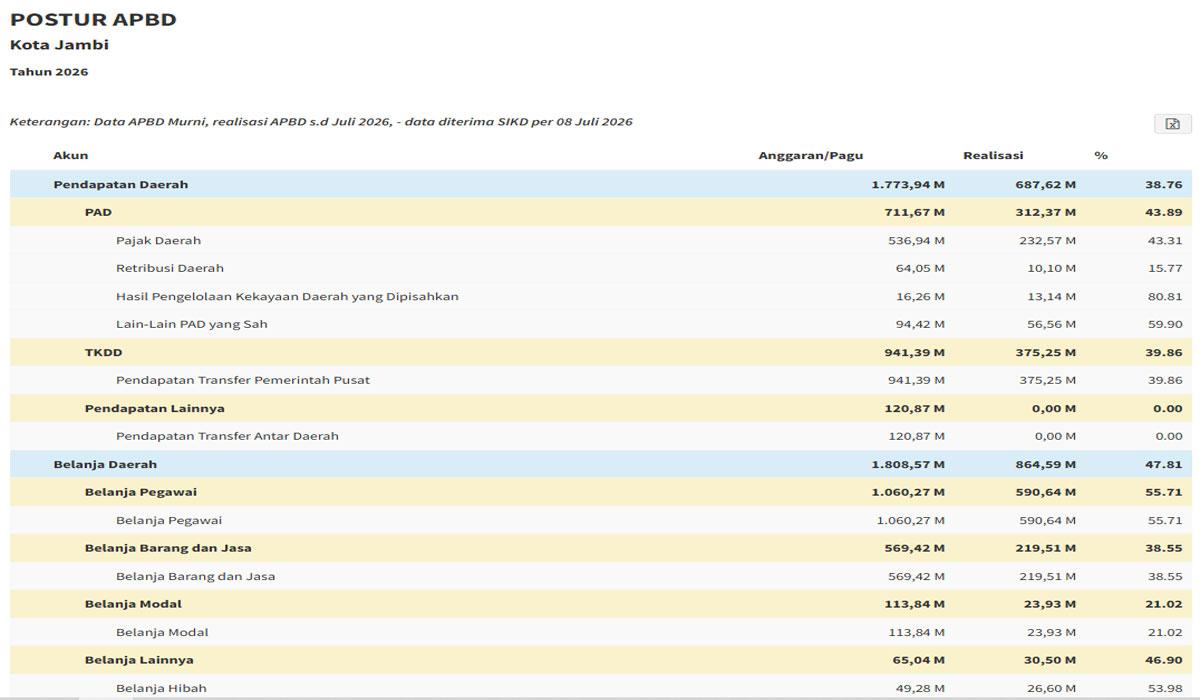Click the Excel export icon
This screenshot has height=700, width=1200.
click(1172, 124)
